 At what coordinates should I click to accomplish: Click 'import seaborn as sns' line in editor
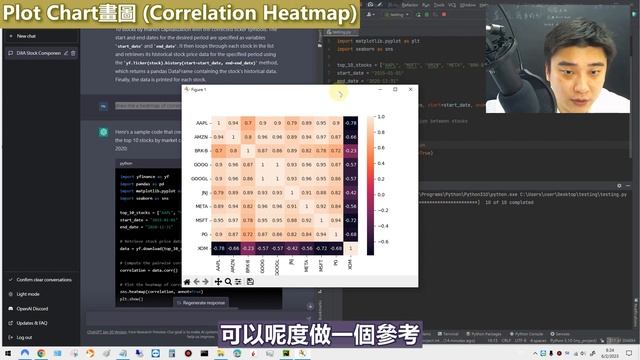pos(365,49)
